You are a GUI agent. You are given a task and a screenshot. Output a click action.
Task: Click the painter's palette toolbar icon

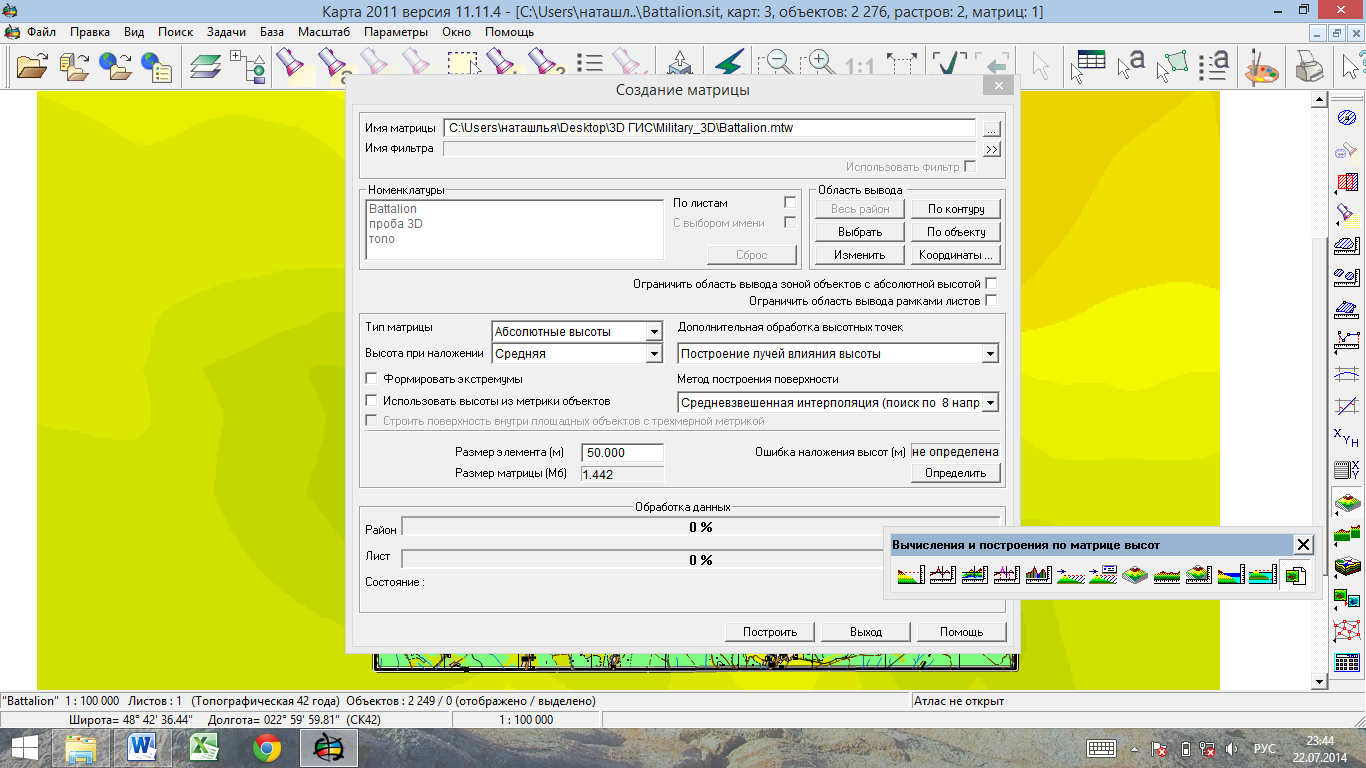[x=1261, y=66]
